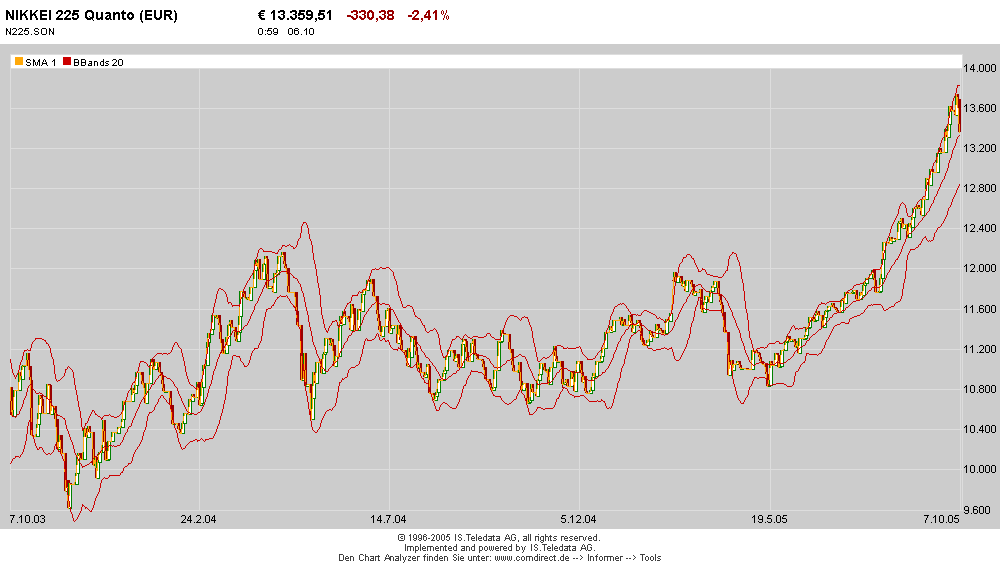Click the NIKKEI 225 Quanto (EUR) title
The height and width of the screenshot is (563, 1000).
91,15
